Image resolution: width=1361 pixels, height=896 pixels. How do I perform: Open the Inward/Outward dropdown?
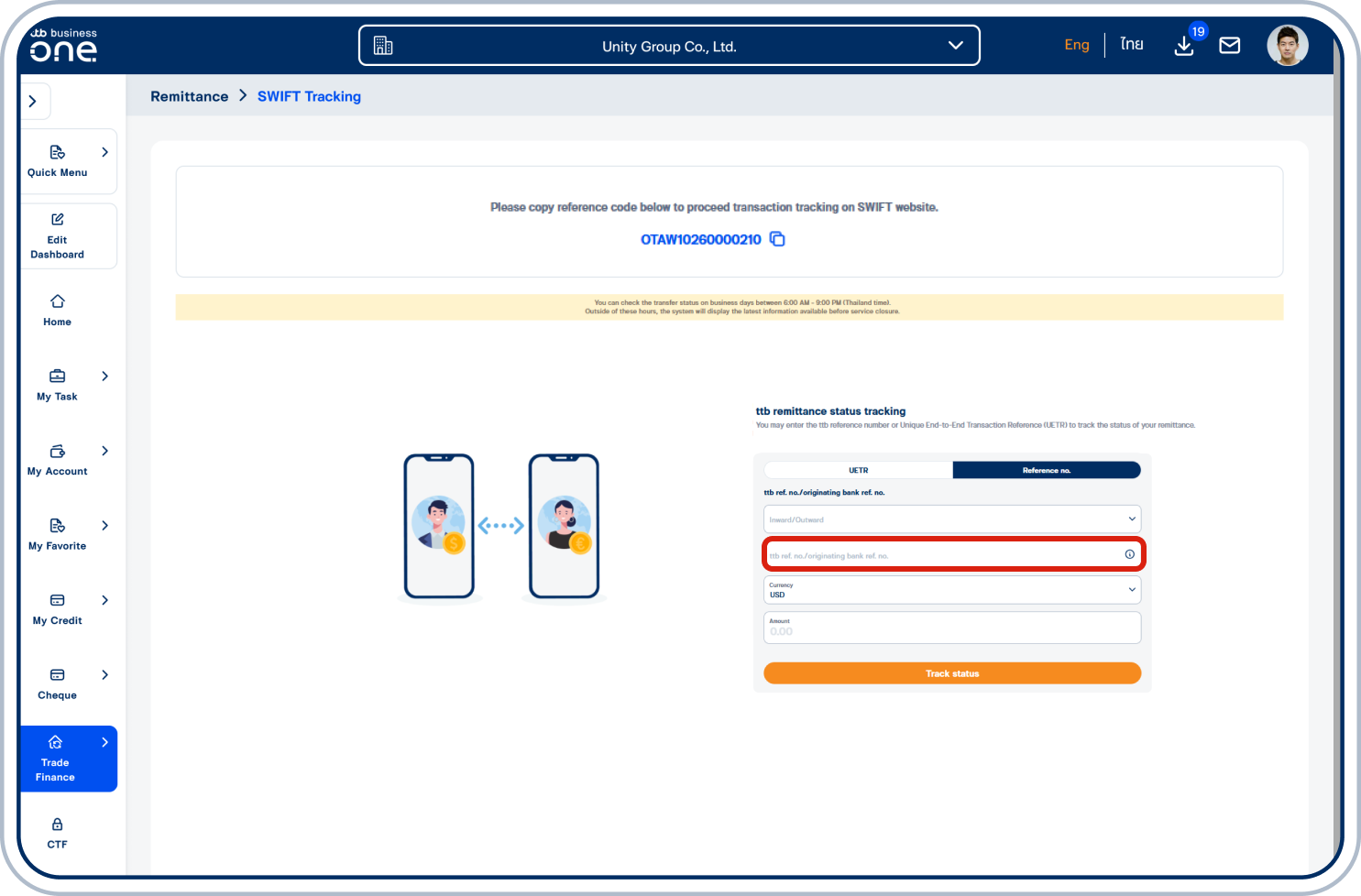(951, 519)
